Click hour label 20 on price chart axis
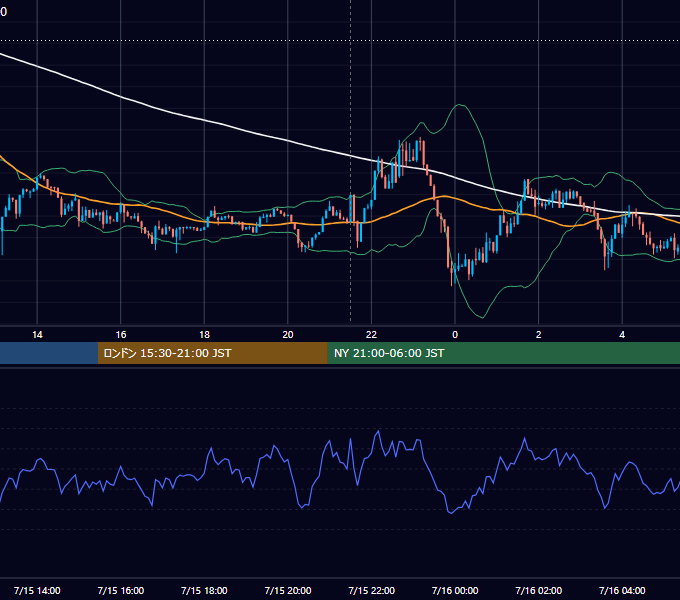 tap(288, 335)
